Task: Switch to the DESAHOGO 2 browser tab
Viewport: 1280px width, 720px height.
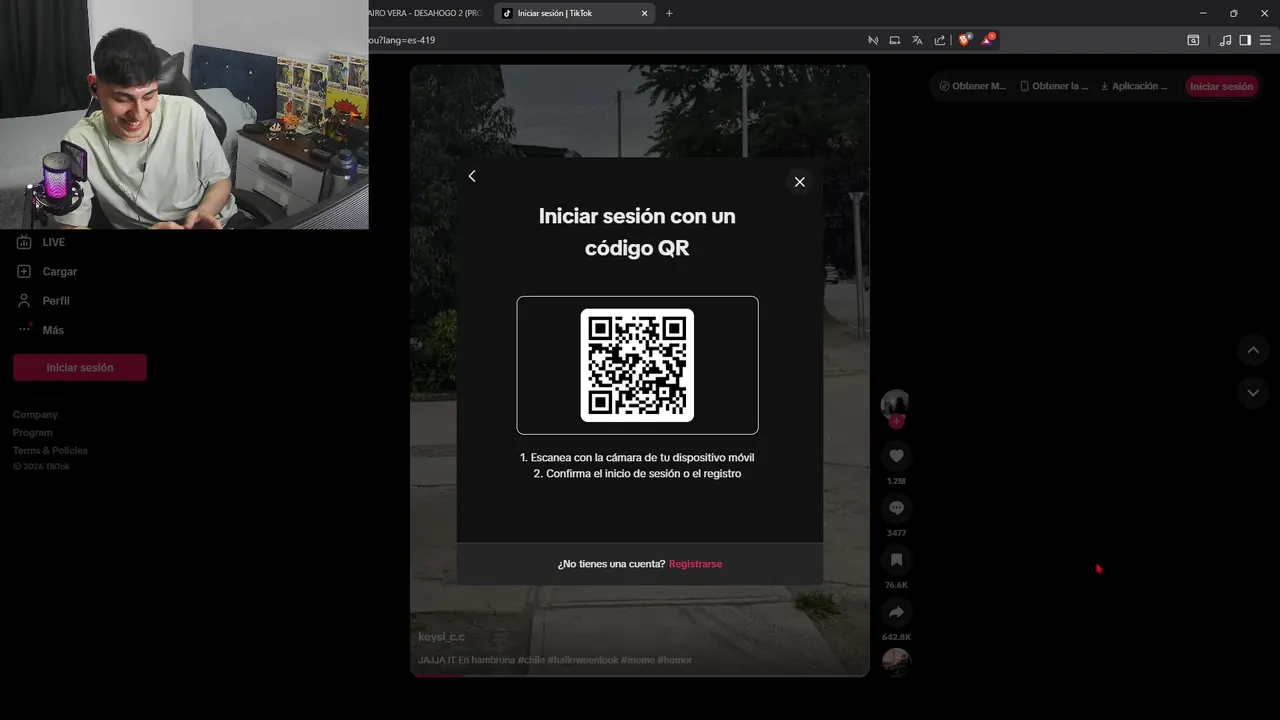Action: pos(426,13)
